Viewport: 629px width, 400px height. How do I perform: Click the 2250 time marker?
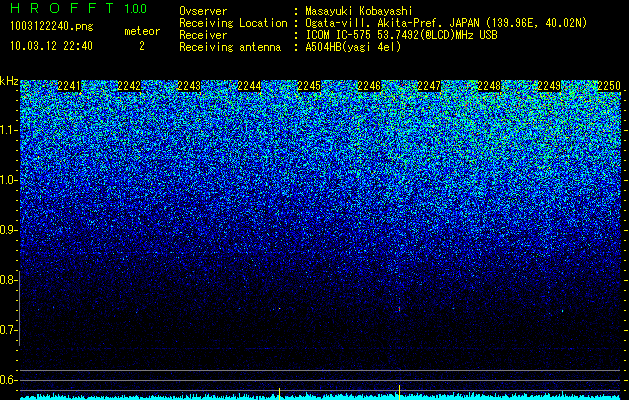pyautogui.click(x=609, y=86)
